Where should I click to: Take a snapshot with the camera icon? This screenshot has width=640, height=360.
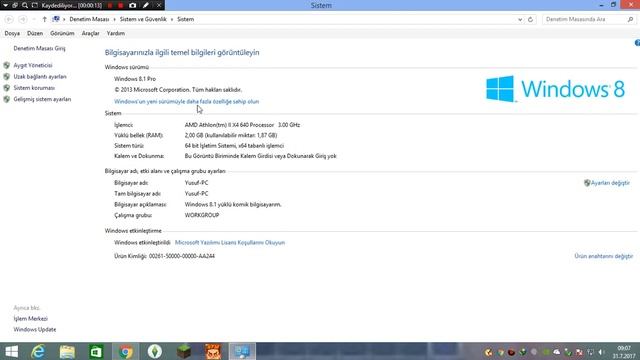coord(133,5)
